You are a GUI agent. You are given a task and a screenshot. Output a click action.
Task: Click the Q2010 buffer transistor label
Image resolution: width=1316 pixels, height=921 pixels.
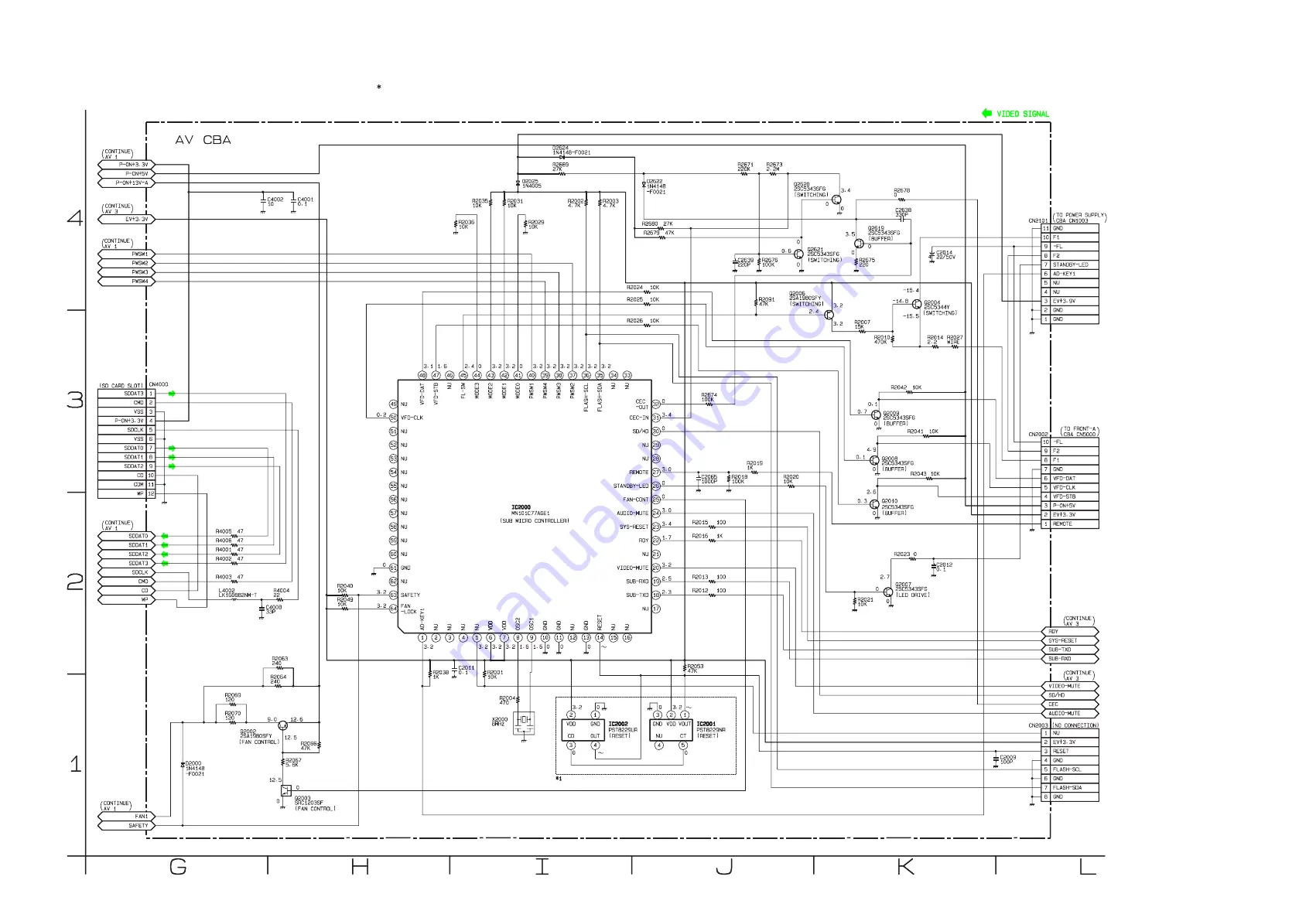(x=897, y=507)
